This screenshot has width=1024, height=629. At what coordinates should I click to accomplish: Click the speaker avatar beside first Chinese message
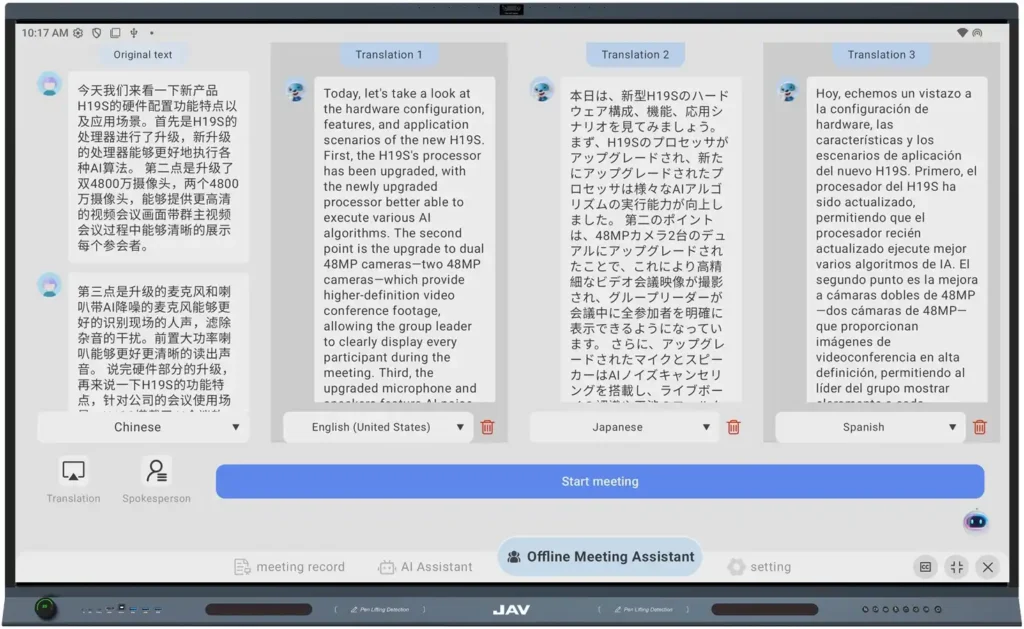(x=50, y=84)
